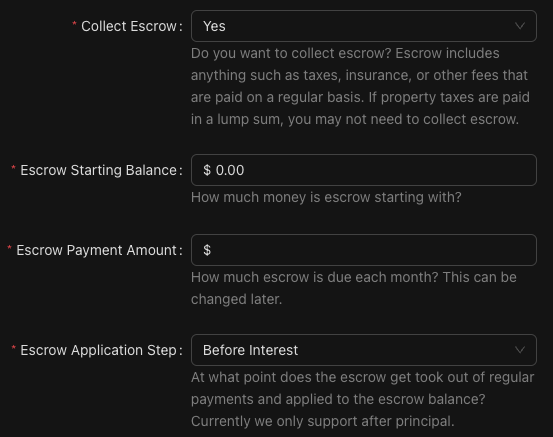Click the 'How much money is escrow starting with?' help text
553x437 pixels.
(x=326, y=197)
